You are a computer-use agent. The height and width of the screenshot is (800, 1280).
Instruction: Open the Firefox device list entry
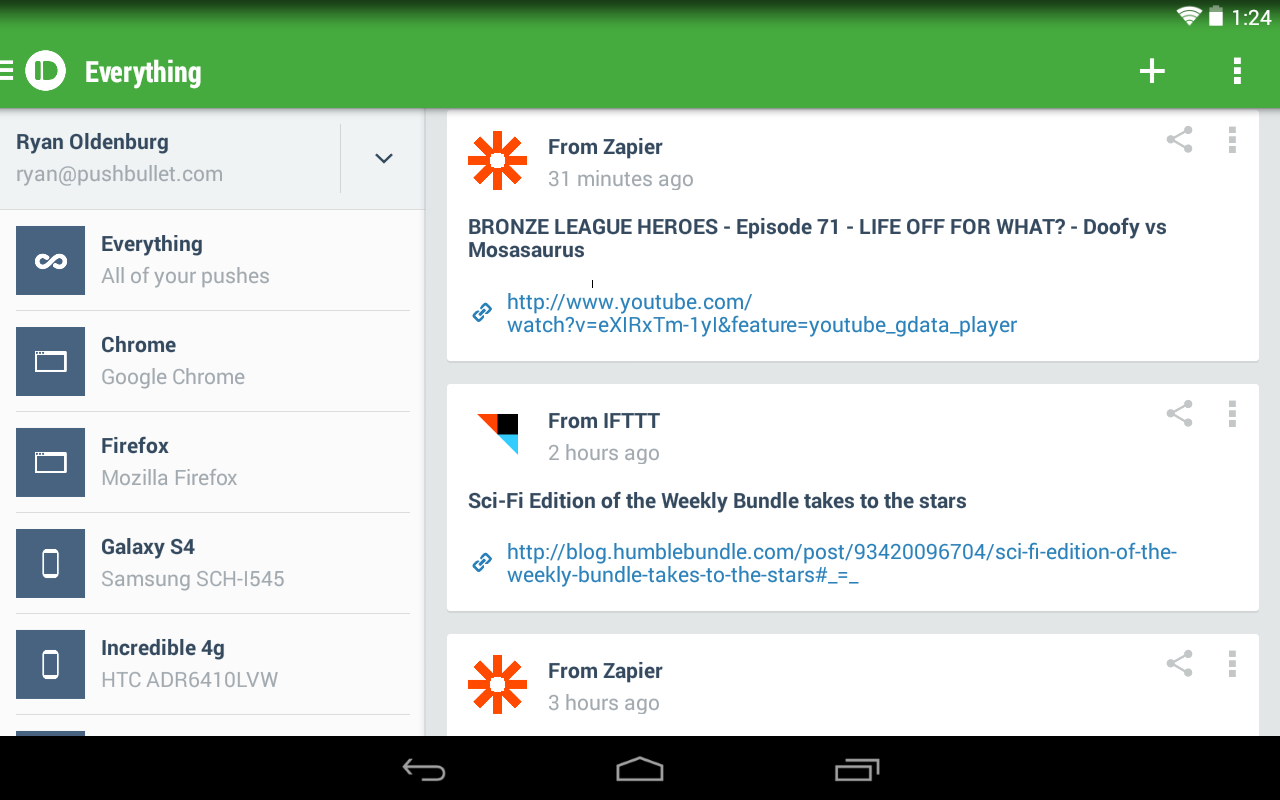pyautogui.click(x=212, y=462)
